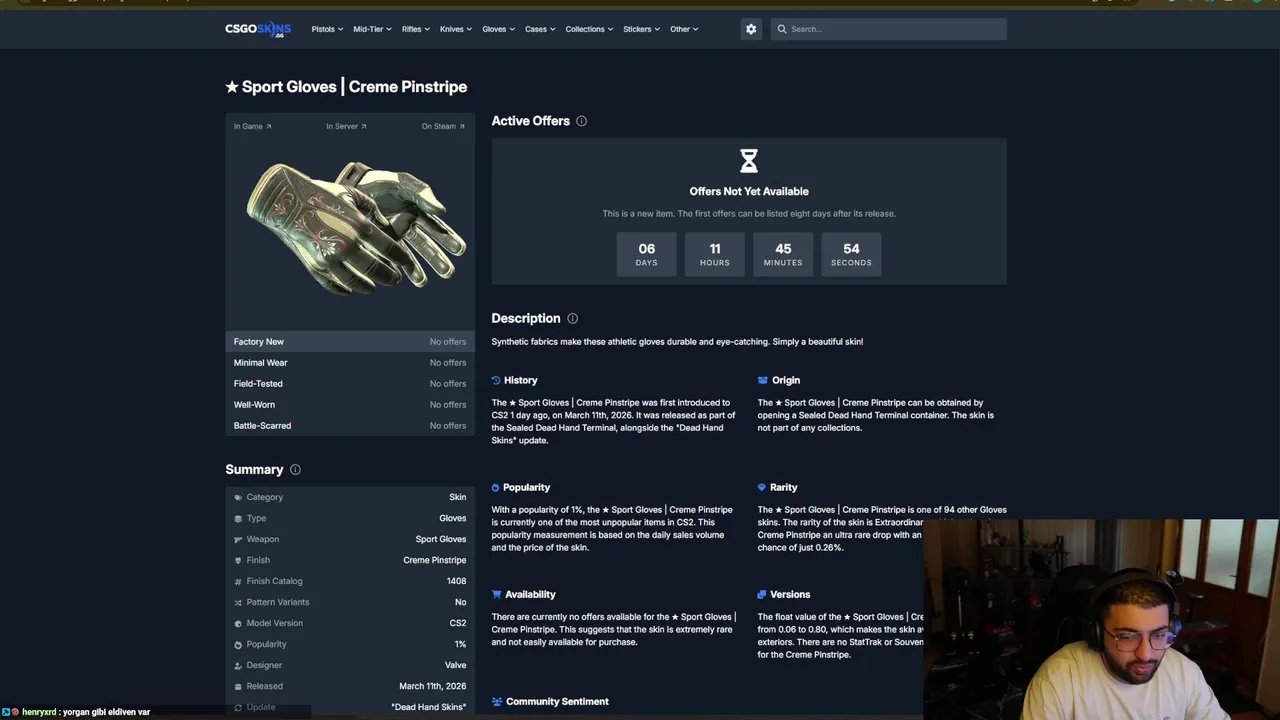The height and width of the screenshot is (720, 1280).
Task: Click the Community Sentiment heading
Action: tap(557, 701)
